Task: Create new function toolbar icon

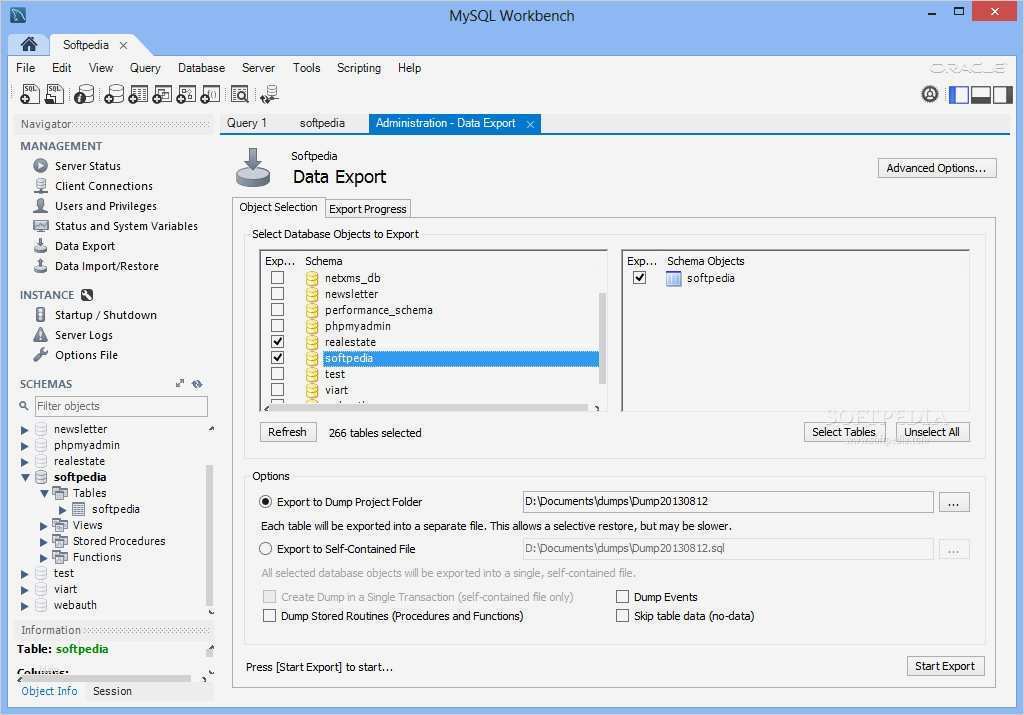Action: (x=210, y=94)
